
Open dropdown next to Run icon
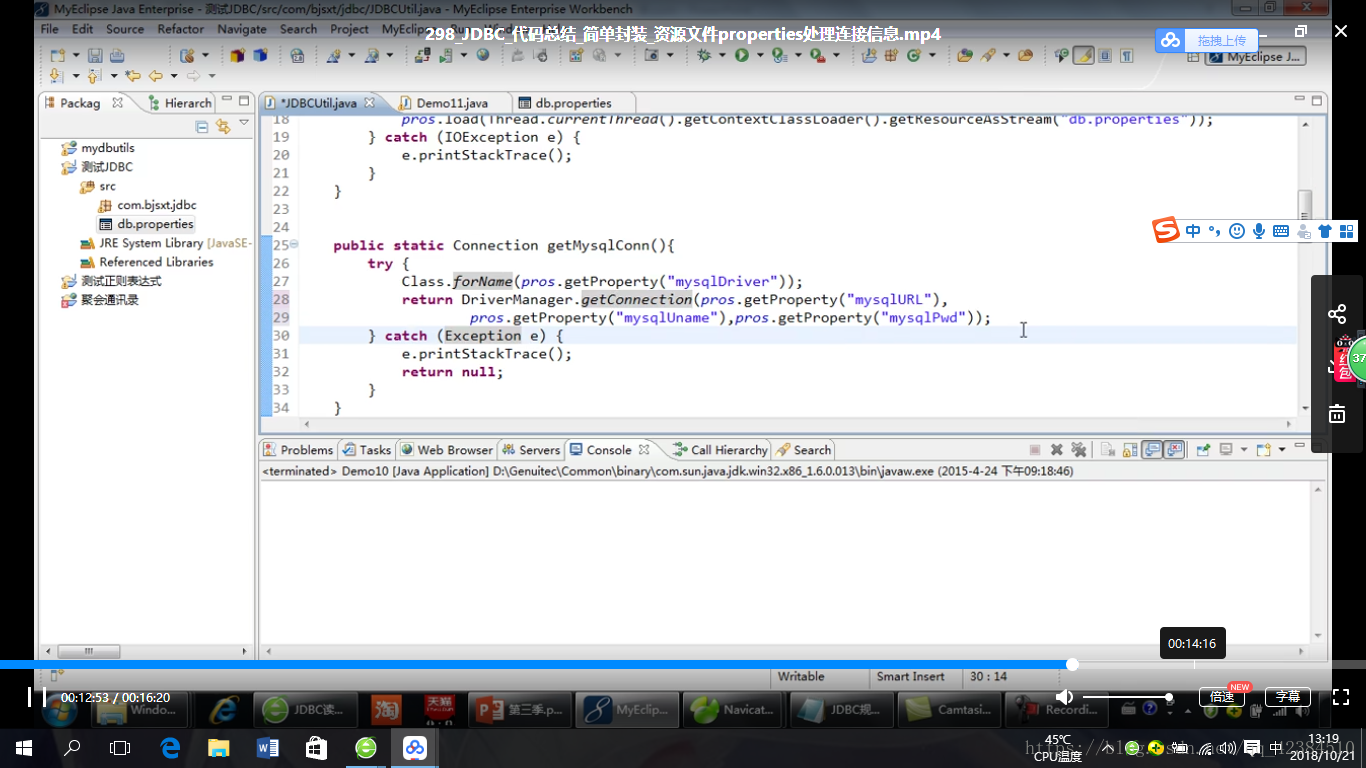(759, 56)
